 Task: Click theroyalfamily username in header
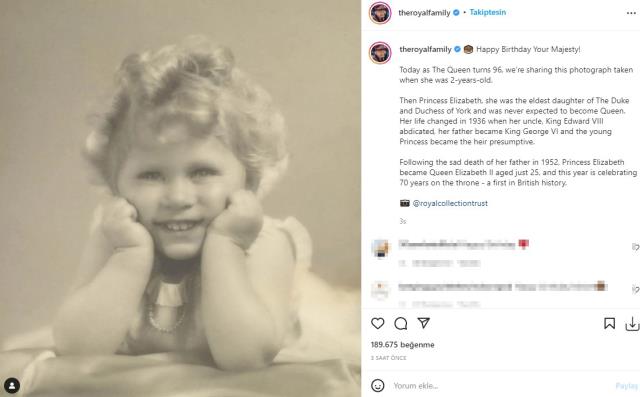pos(424,13)
